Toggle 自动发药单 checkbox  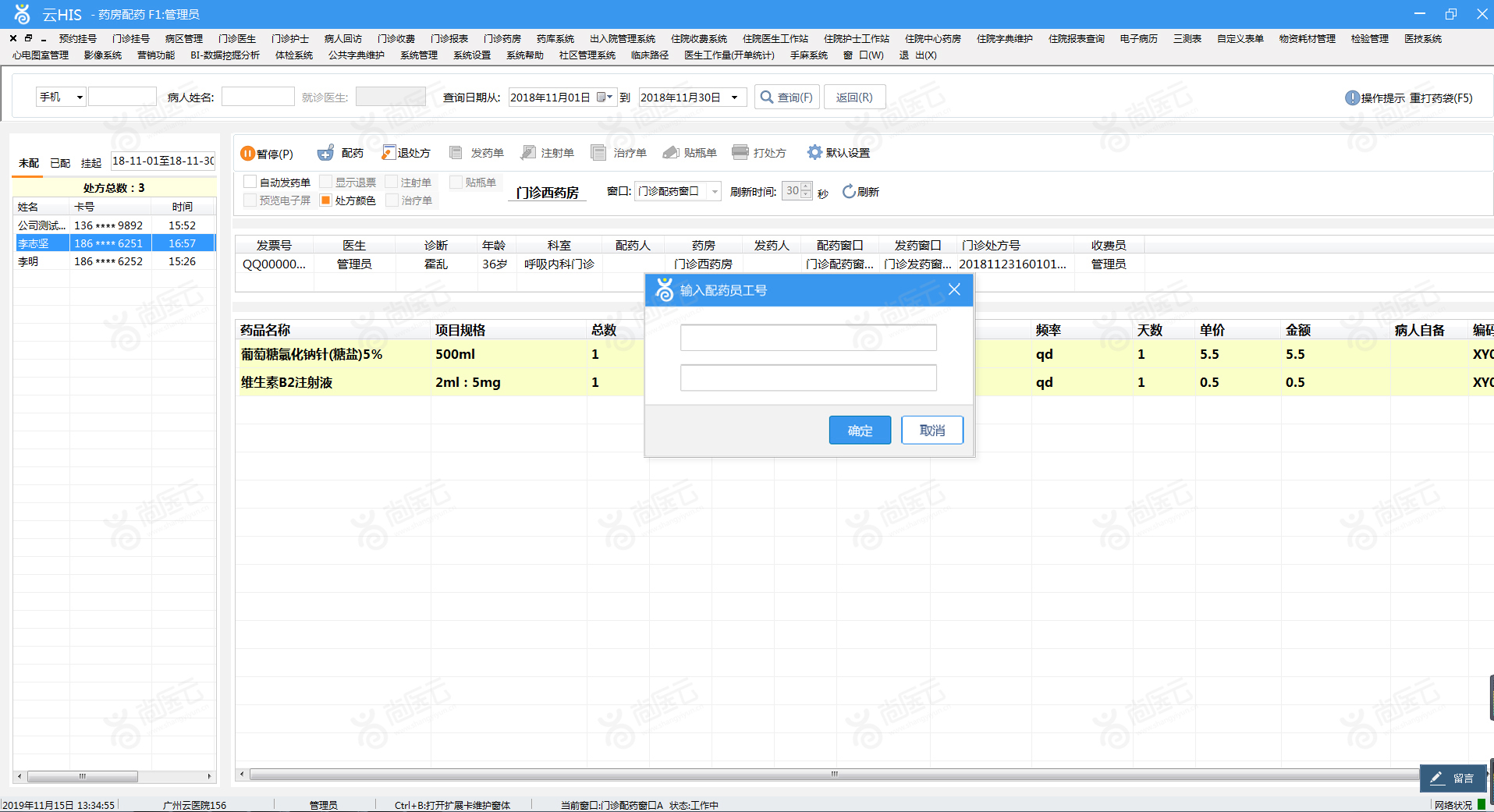click(x=250, y=182)
